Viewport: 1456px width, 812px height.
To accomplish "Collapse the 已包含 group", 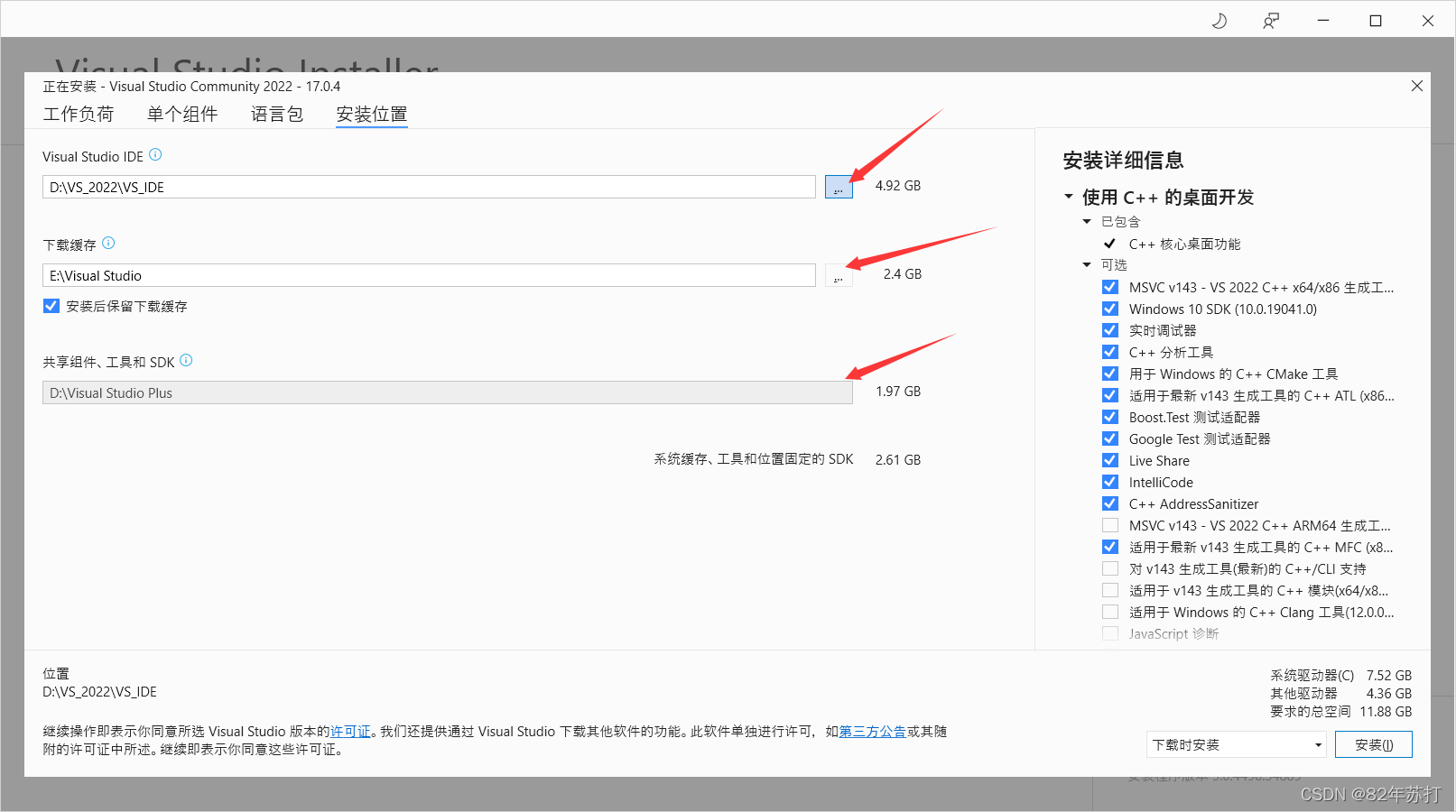I will point(1087,221).
